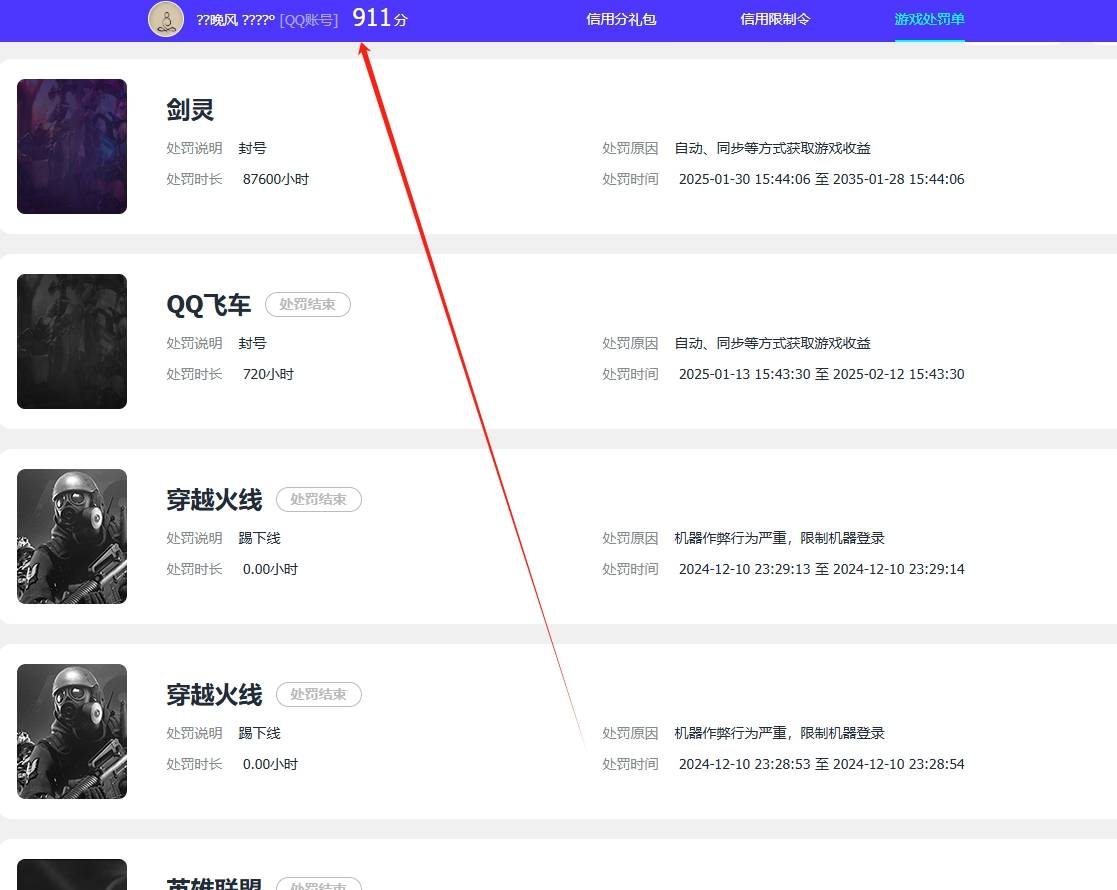
Task: Click the user avatar icon in the top bar
Action: (166, 19)
